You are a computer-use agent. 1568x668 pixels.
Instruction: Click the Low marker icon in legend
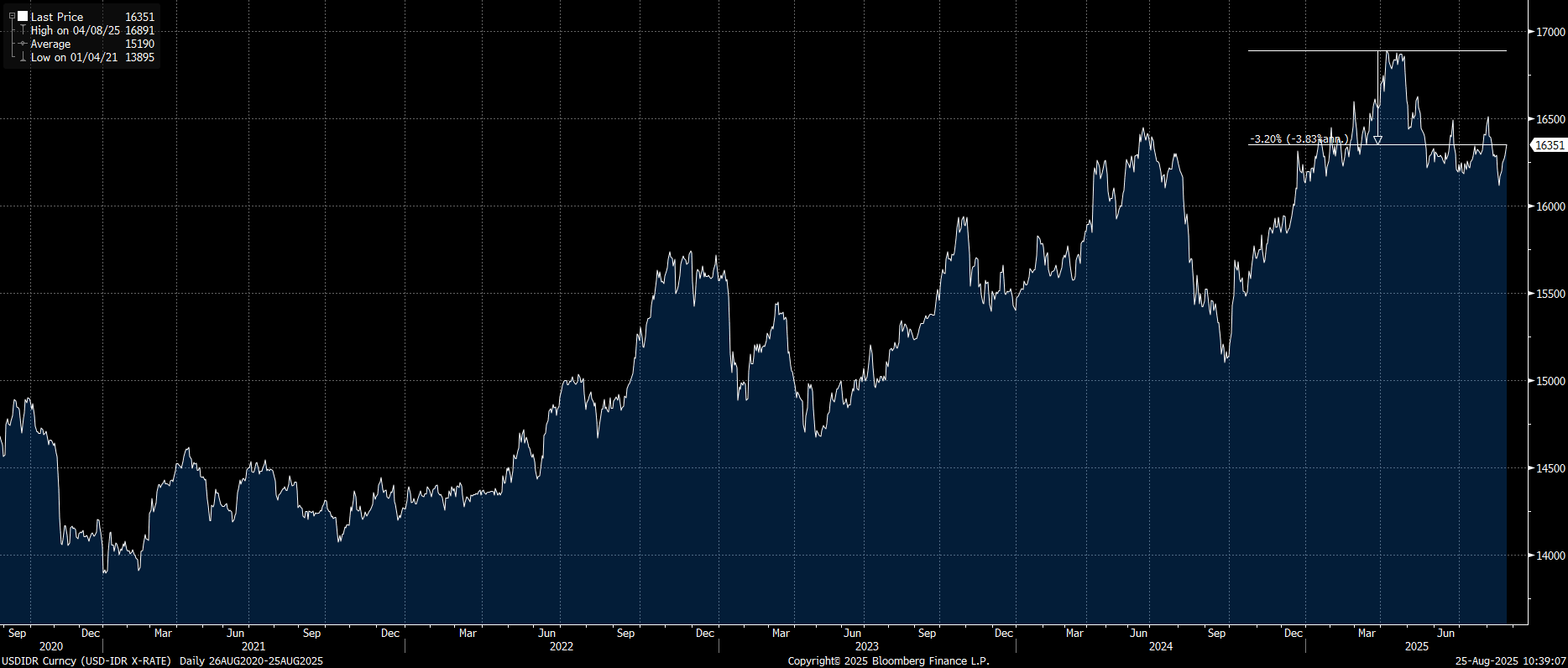(x=23, y=58)
